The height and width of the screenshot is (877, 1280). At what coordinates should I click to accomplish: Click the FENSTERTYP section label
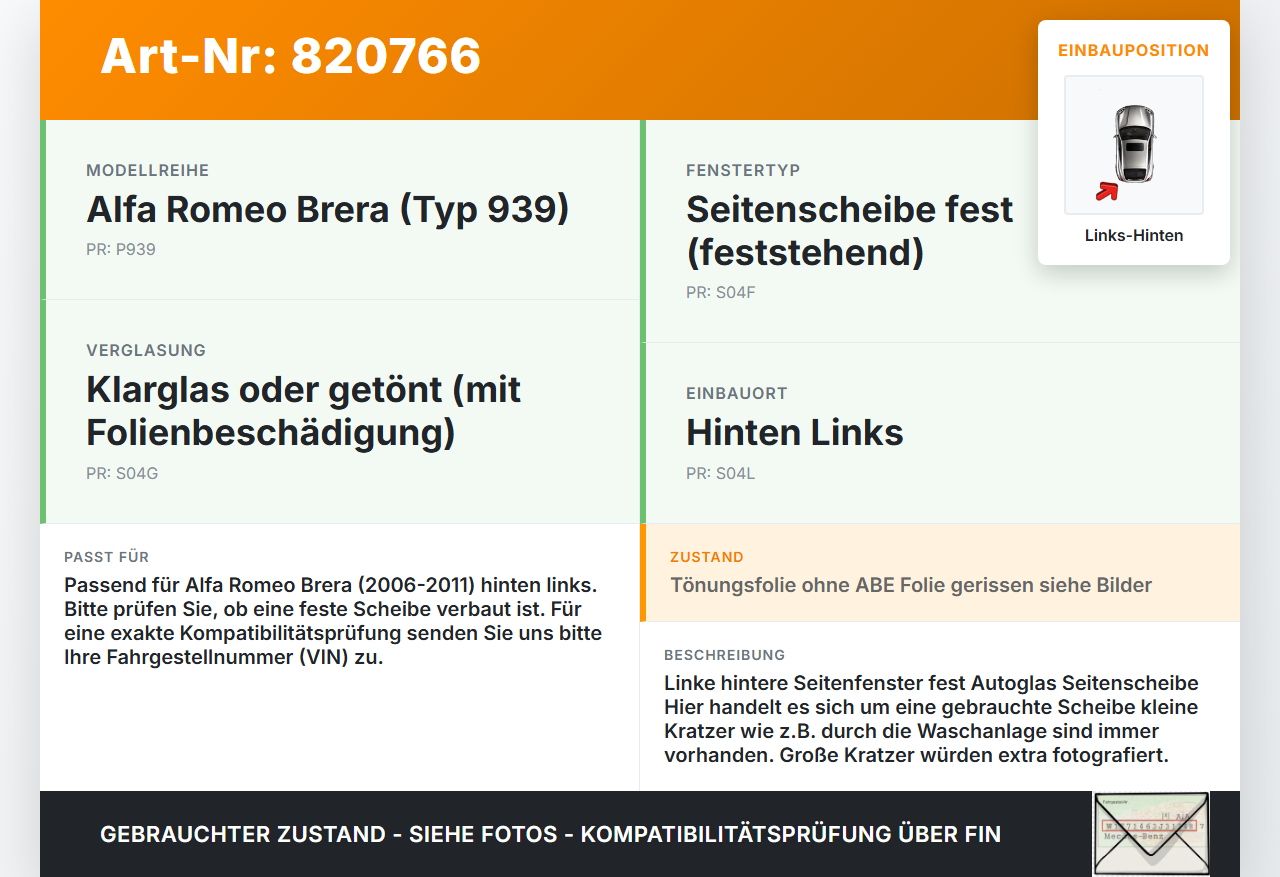coord(743,171)
